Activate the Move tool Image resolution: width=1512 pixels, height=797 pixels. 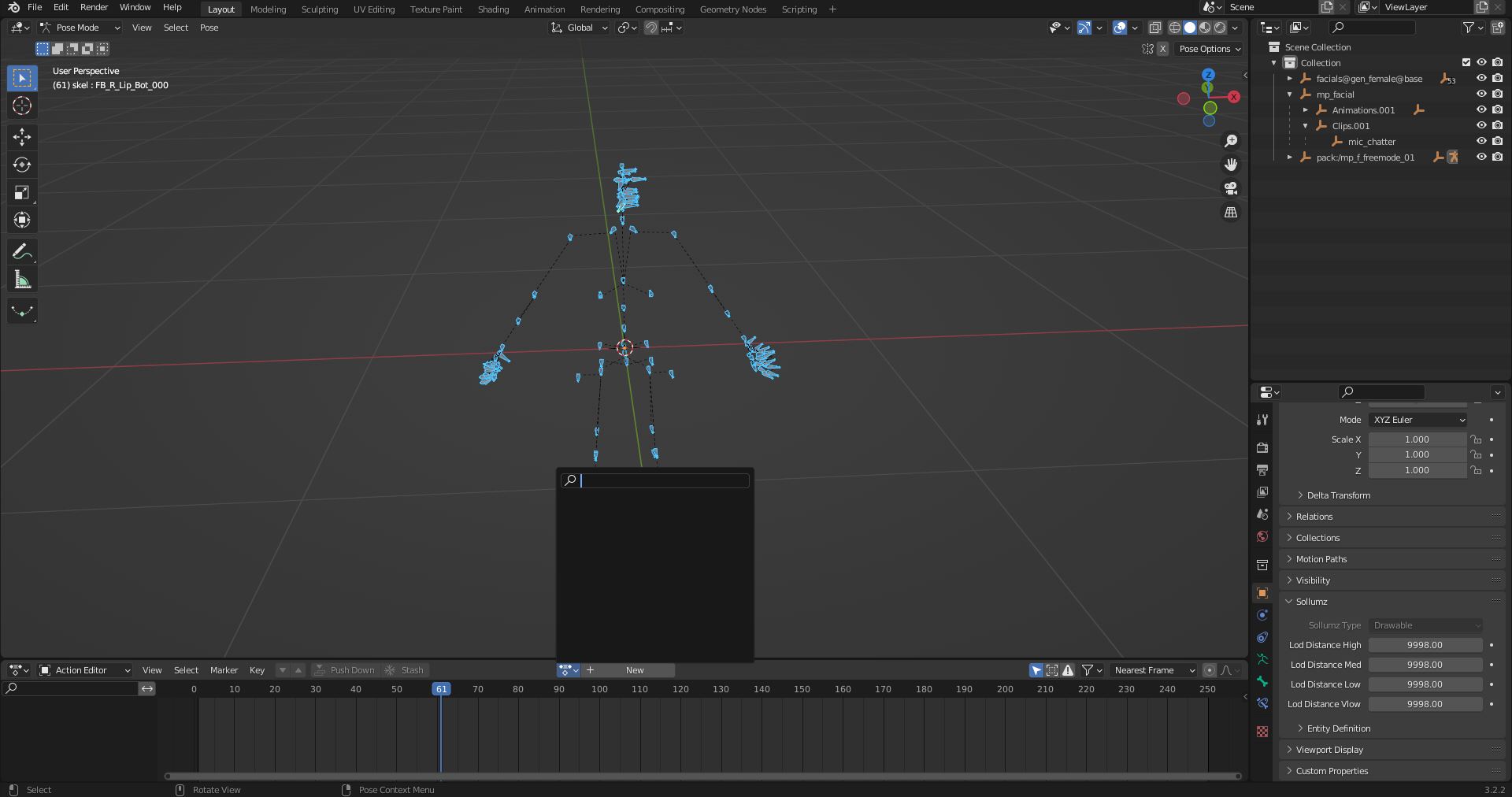[22, 137]
